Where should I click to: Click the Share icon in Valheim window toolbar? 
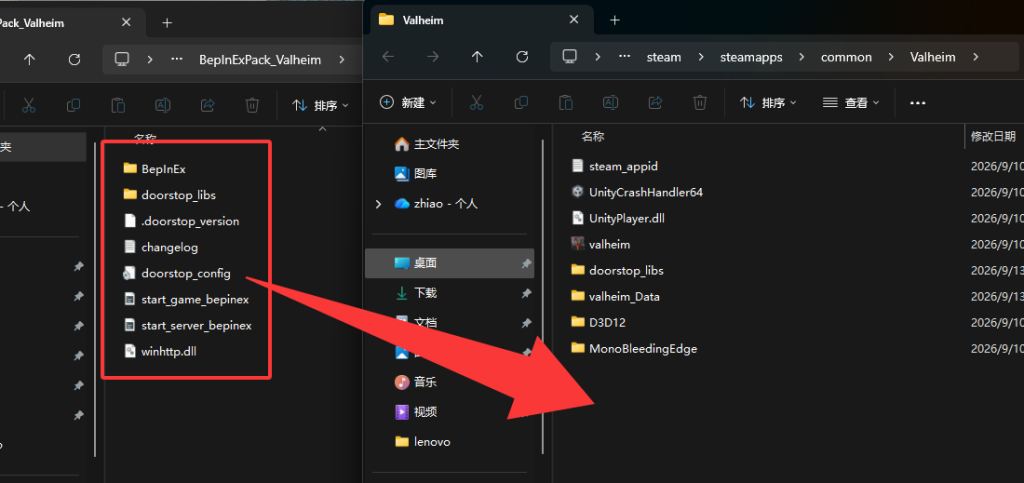(x=655, y=102)
